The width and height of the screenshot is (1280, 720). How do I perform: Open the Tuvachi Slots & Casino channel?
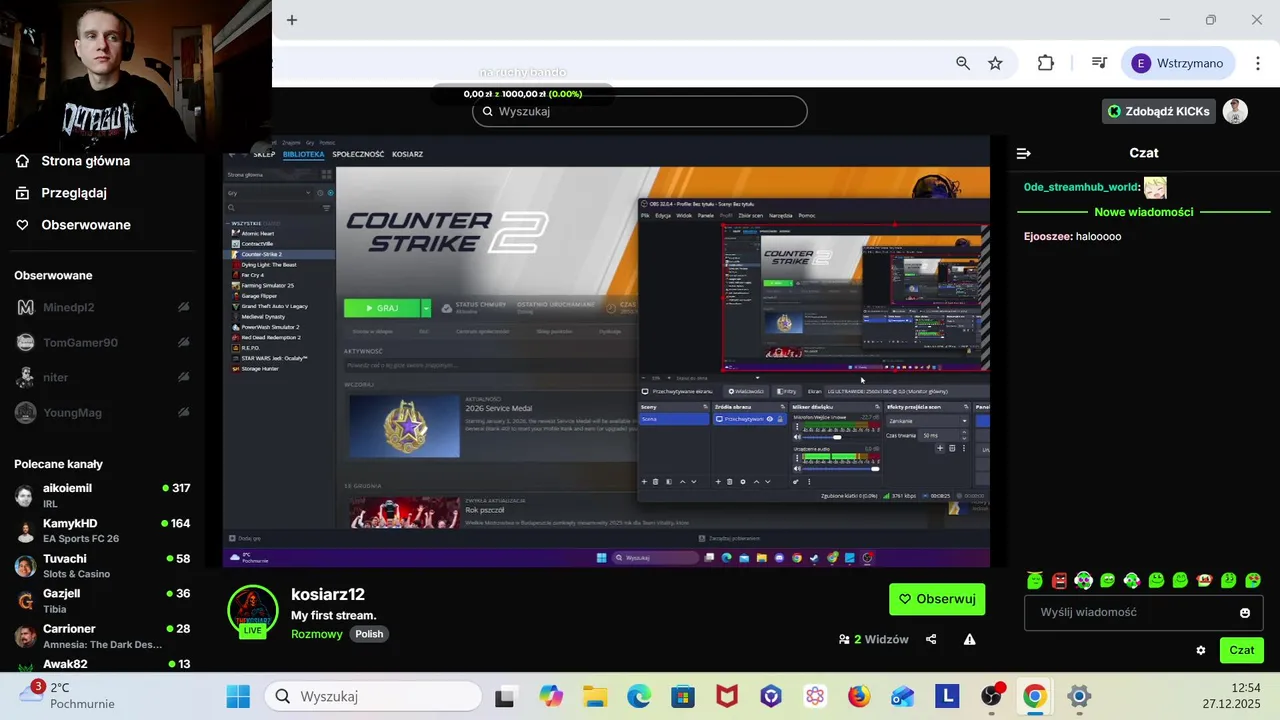[102, 565]
